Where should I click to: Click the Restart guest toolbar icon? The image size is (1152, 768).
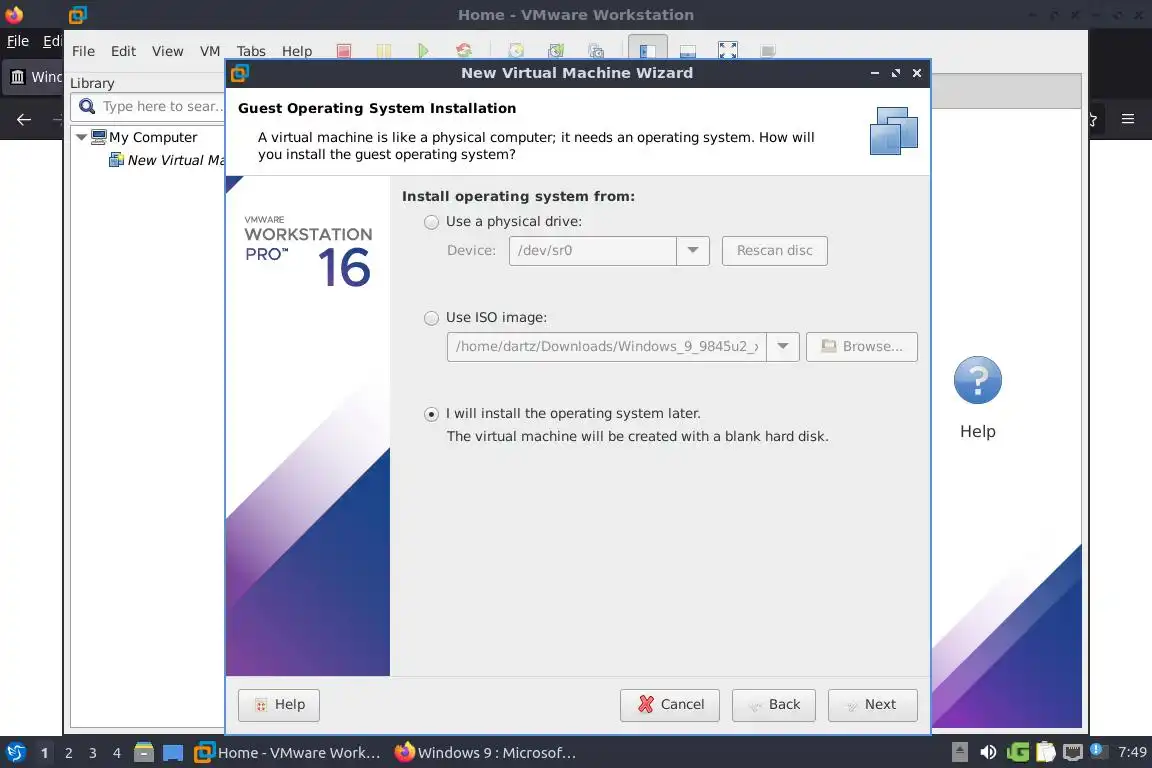[464, 51]
